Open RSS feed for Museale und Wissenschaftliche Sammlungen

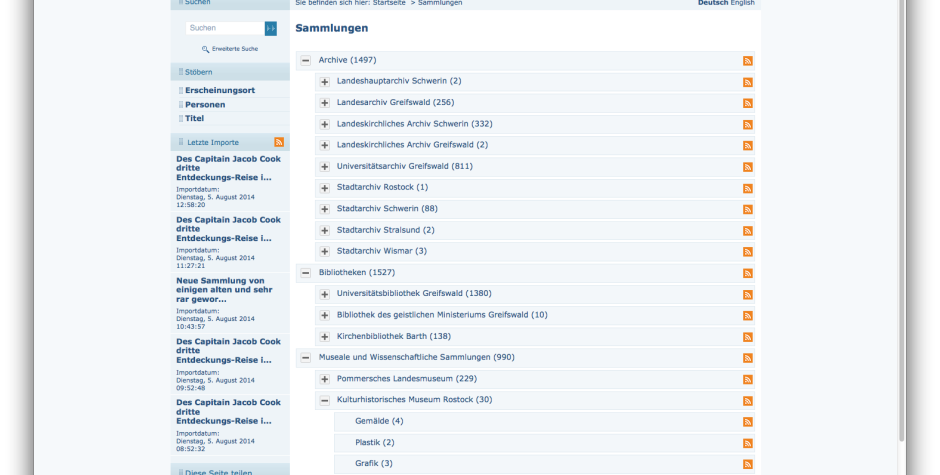tap(748, 358)
